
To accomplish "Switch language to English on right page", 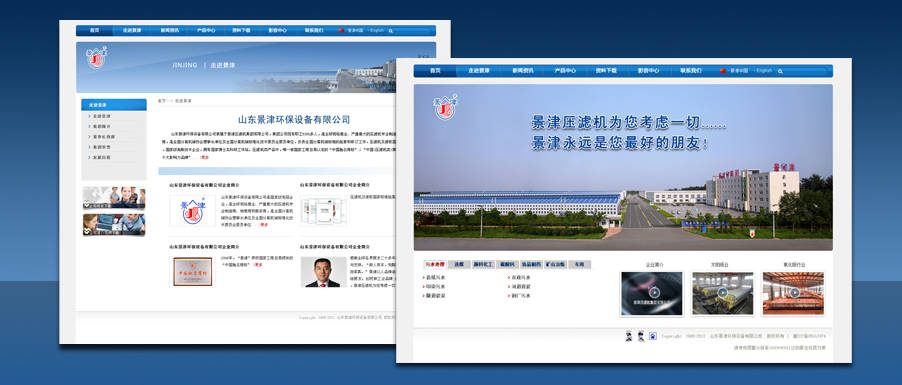I will (x=764, y=71).
